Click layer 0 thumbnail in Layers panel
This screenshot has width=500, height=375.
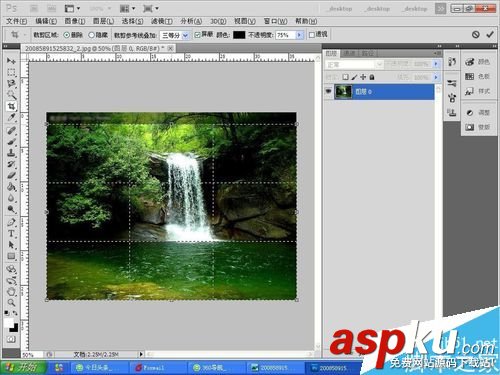point(343,92)
